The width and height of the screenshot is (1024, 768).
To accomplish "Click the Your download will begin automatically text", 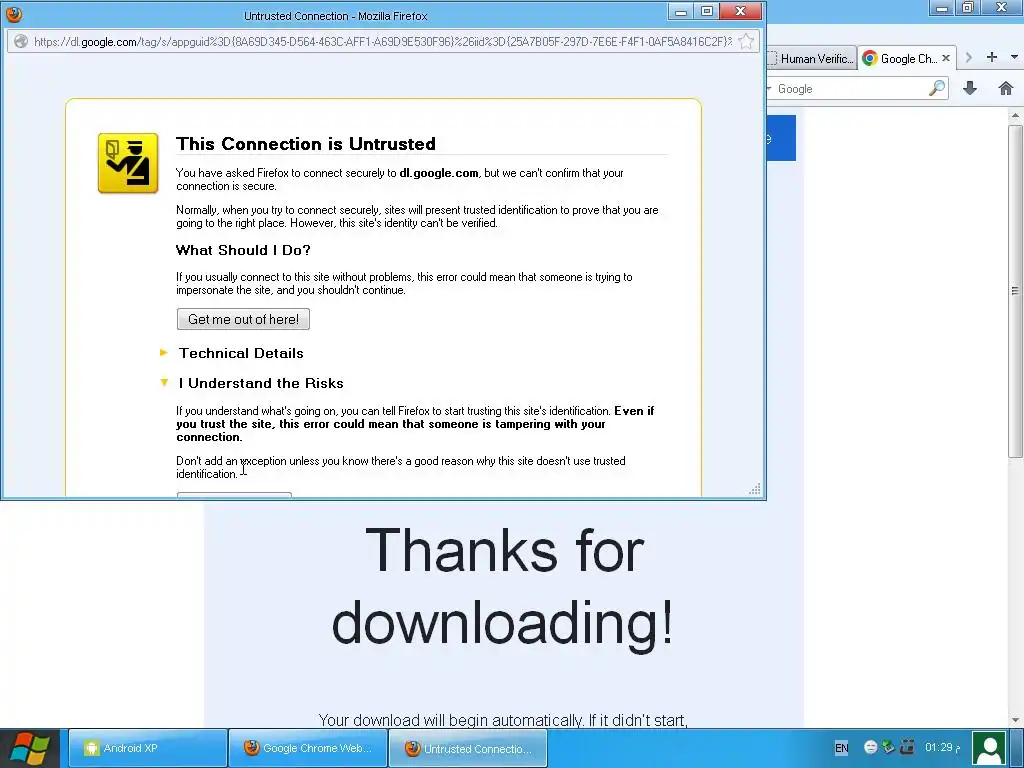I will click(503, 720).
